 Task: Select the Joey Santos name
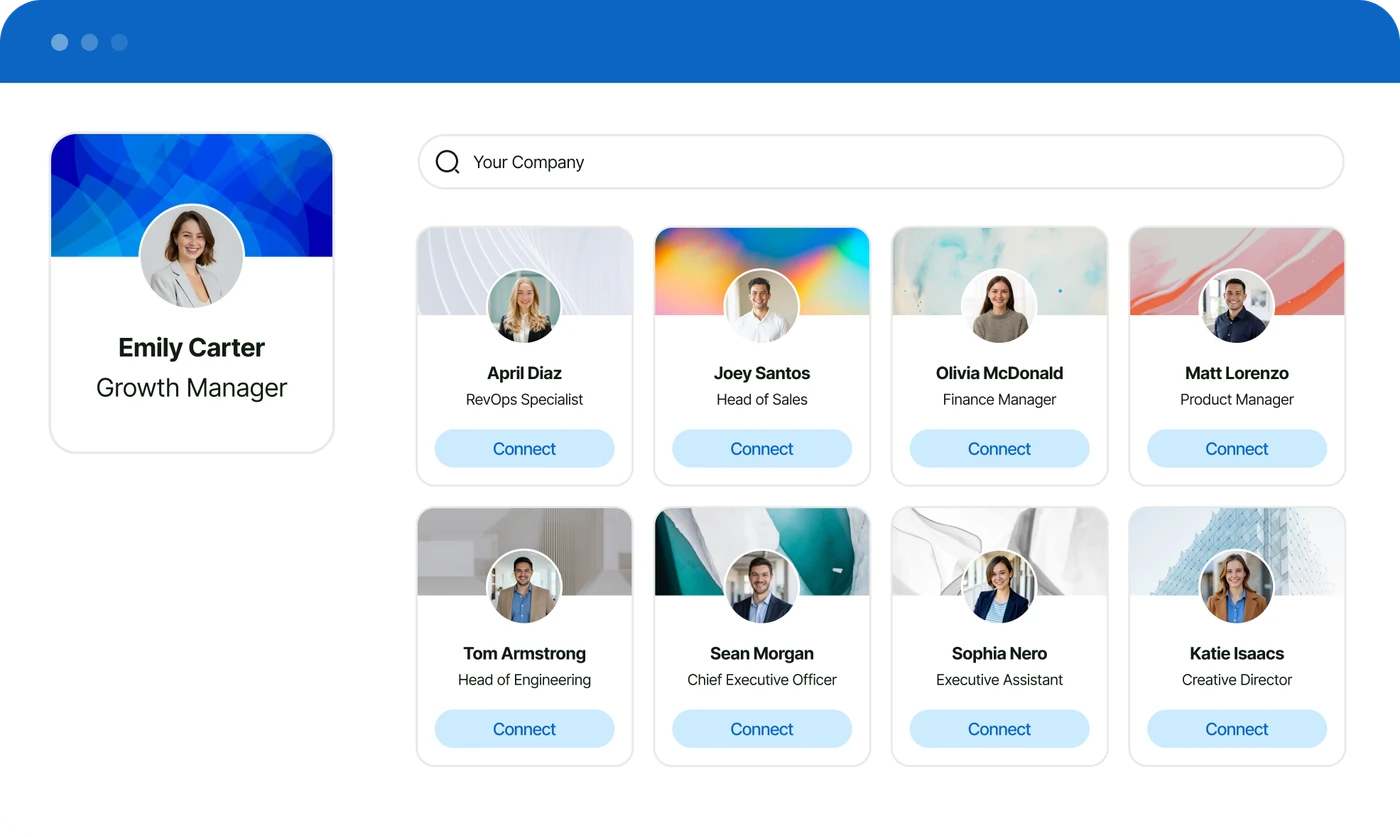[762, 373]
